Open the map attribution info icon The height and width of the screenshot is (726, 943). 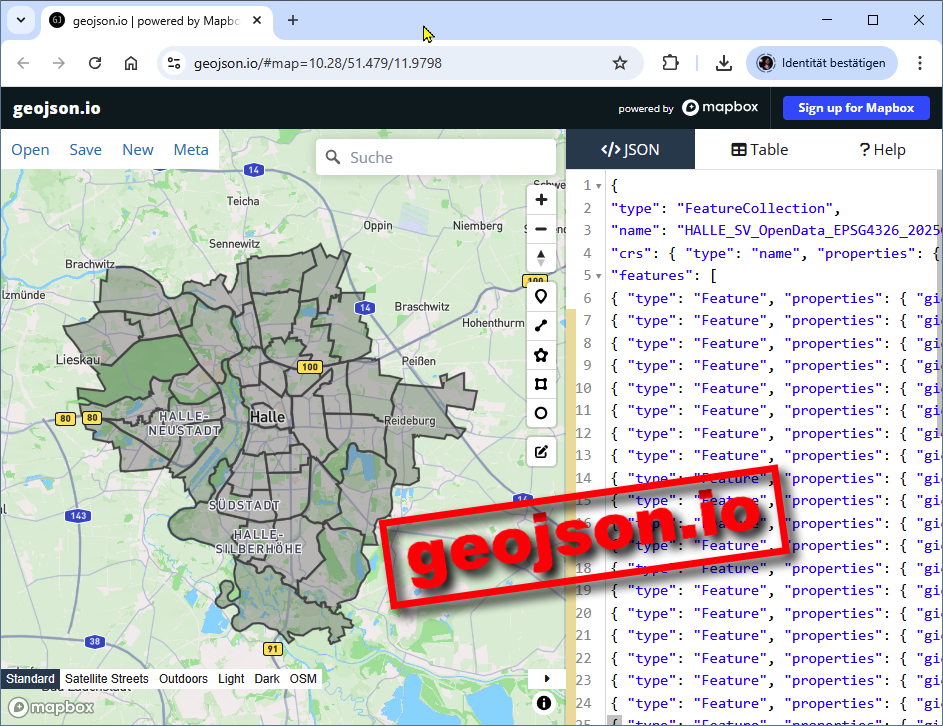[x=544, y=703]
